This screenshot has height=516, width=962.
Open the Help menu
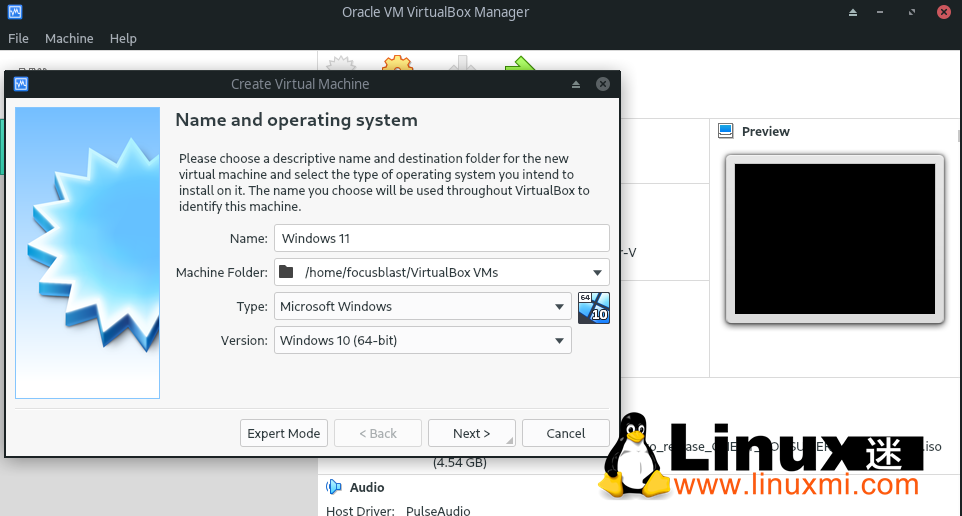pos(123,38)
